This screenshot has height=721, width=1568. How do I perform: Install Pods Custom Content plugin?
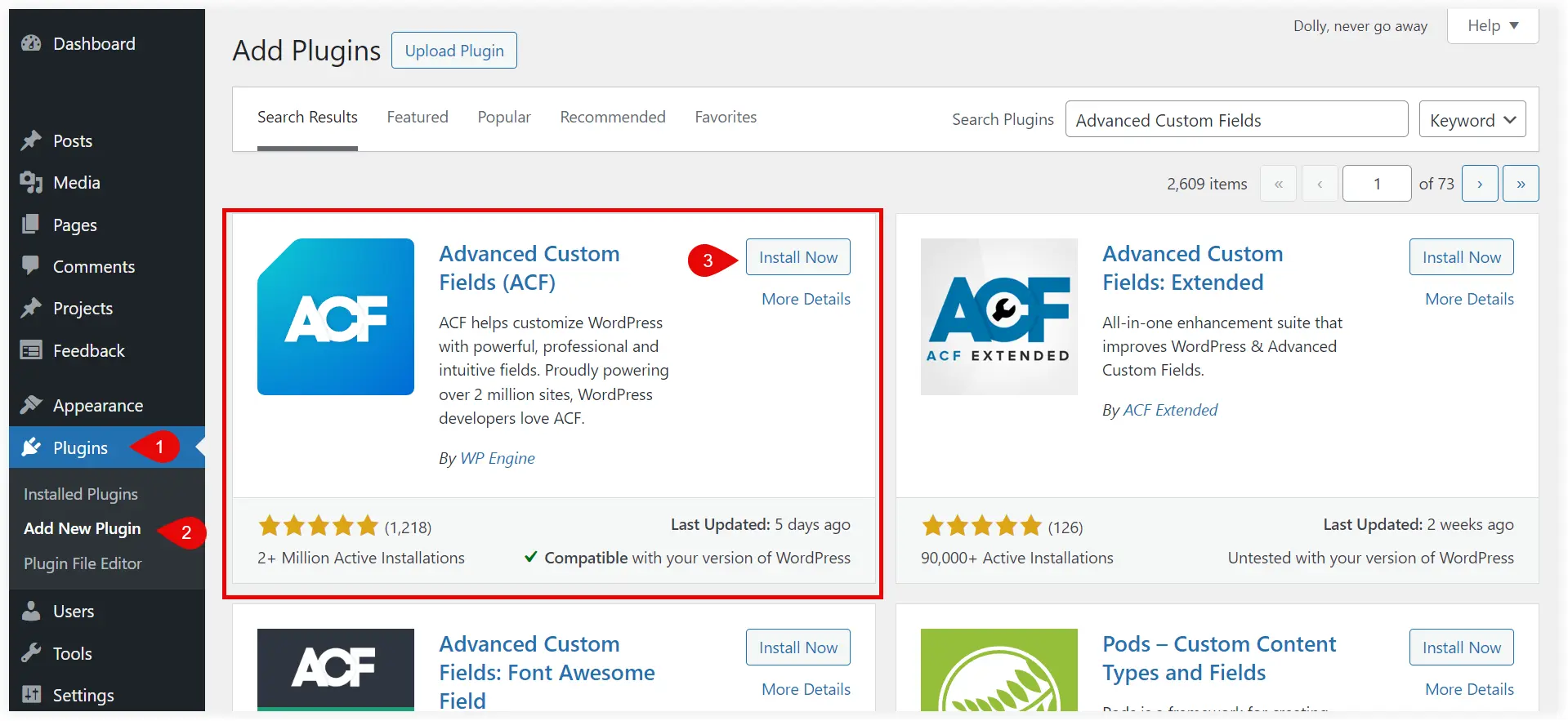pyautogui.click(x=1462, y=648)
